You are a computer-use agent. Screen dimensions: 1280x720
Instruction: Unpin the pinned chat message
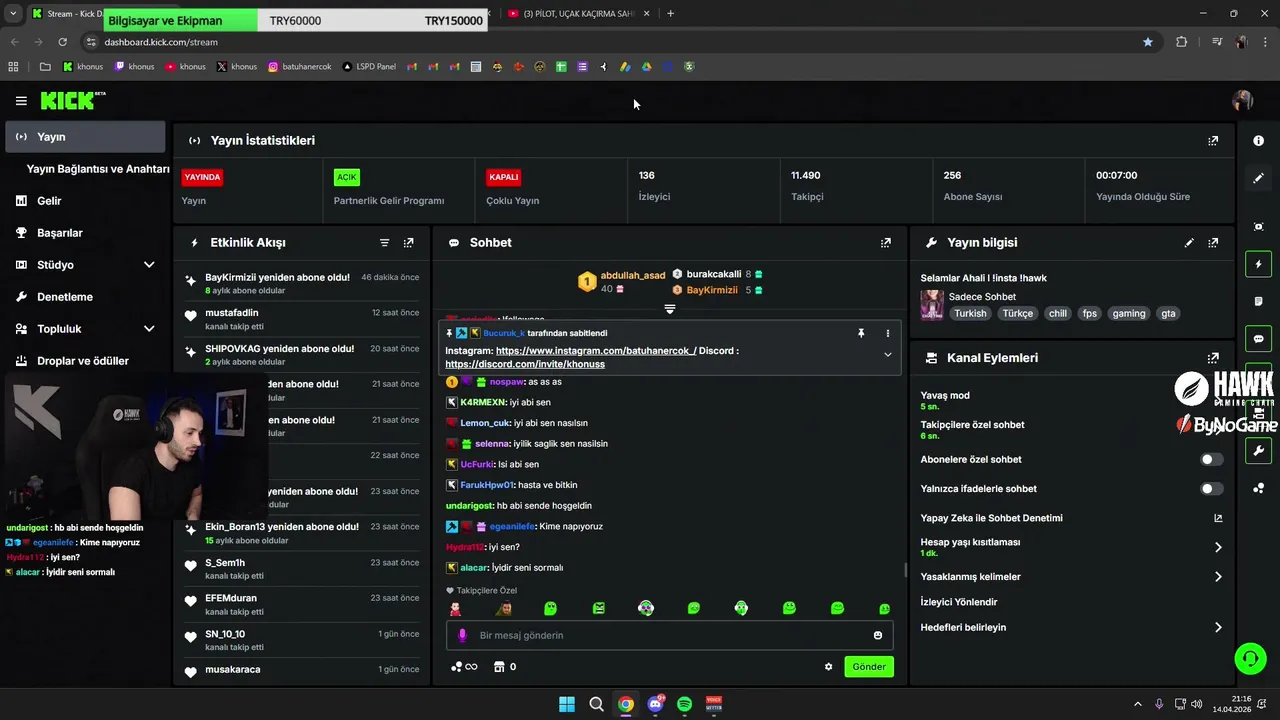861,333
